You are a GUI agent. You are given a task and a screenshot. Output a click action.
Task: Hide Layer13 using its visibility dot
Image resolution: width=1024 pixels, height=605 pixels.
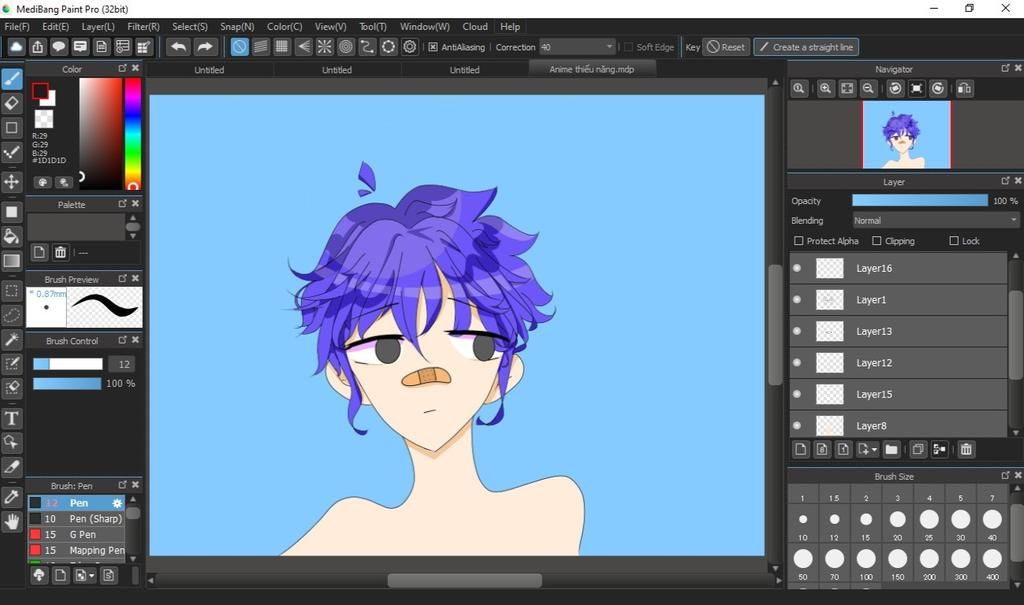point(797,331)
